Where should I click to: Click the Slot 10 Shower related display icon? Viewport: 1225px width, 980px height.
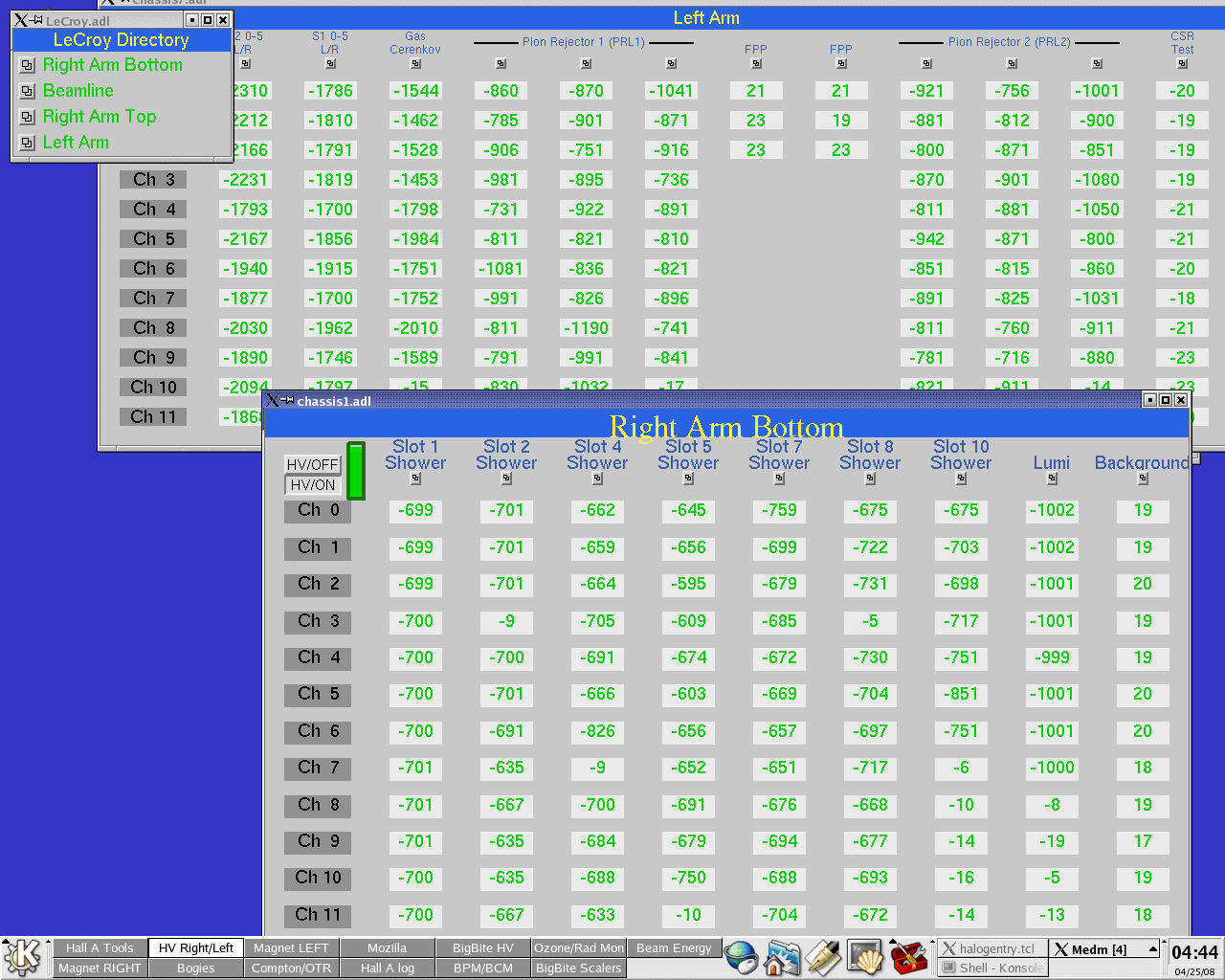961,479
